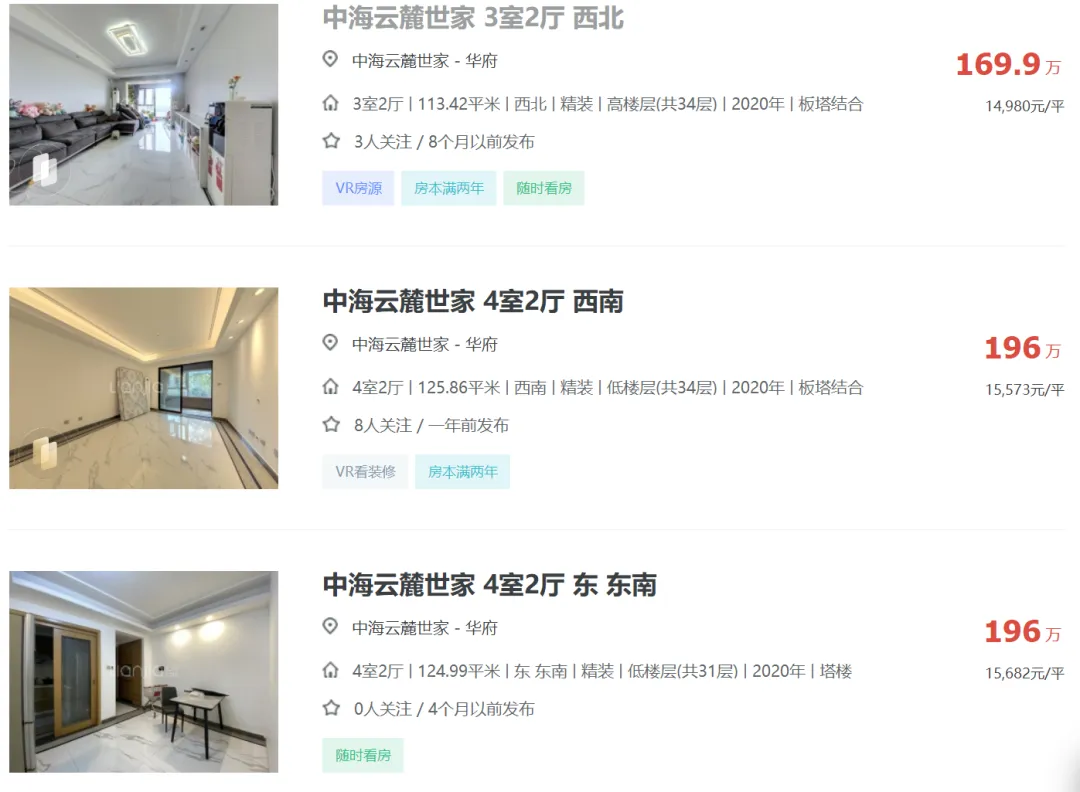Open the dining table room photo thumbnail
Viewport: 1080px width, 792px height.
[x=144, y=671]
